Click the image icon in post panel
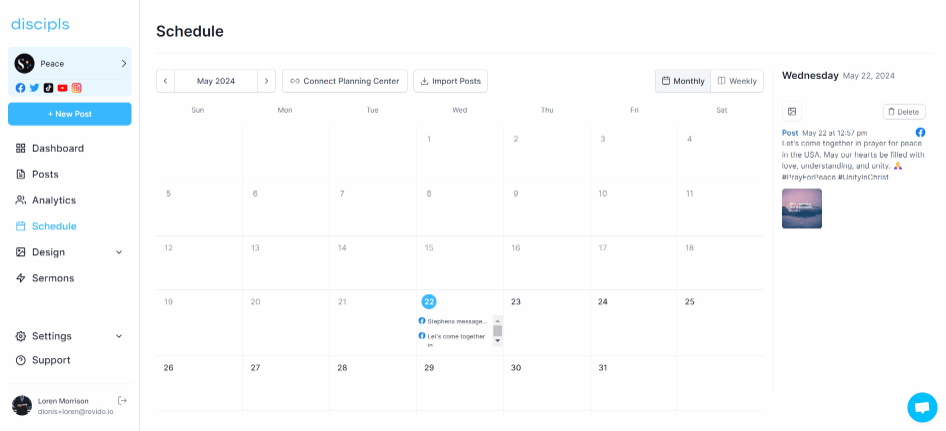The image size is (946, 431). [x=792, y=112]
